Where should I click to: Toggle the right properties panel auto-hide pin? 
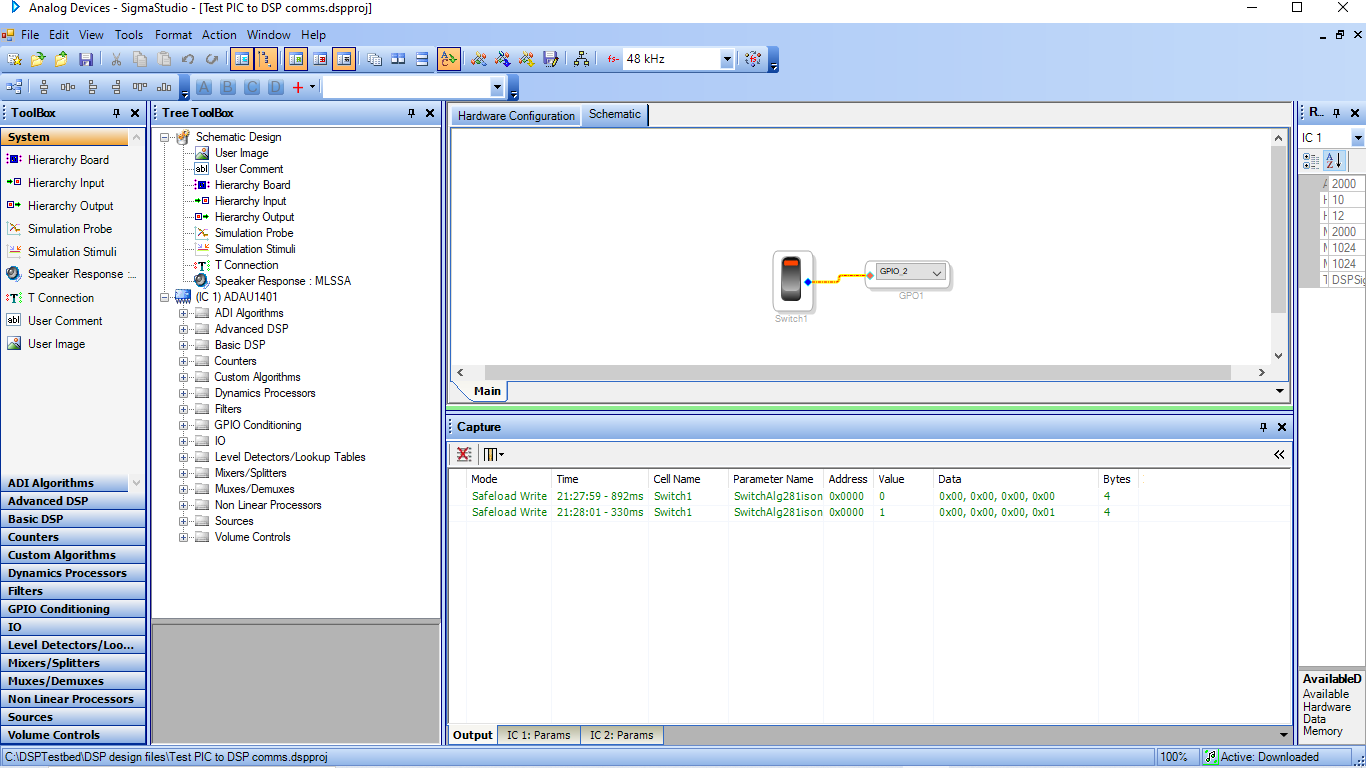(x=1337, y=113)
